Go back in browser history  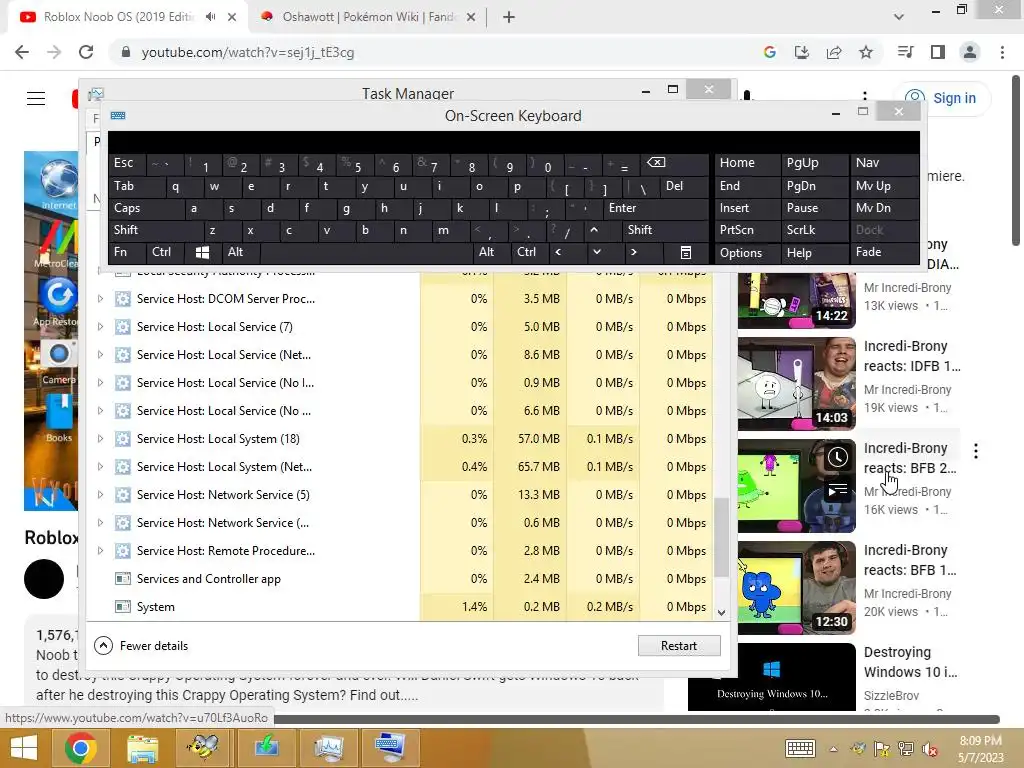22,52
